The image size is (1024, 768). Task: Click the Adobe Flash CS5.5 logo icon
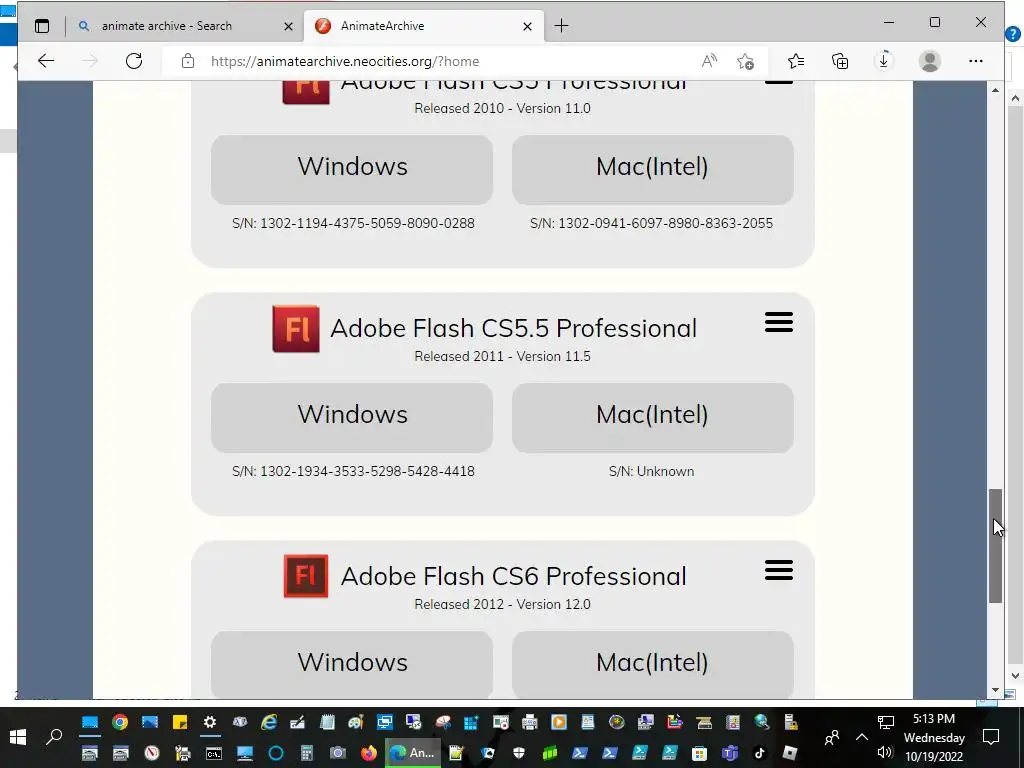tap(296, 329)
